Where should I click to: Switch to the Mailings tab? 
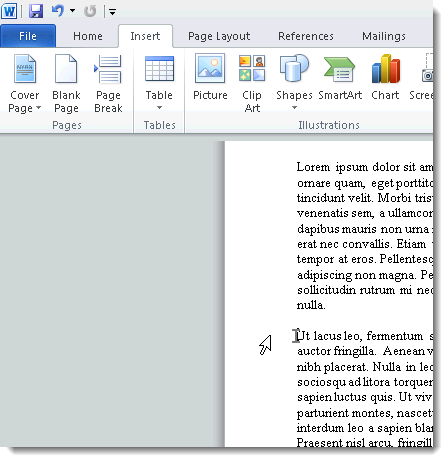tap(384, 36)
